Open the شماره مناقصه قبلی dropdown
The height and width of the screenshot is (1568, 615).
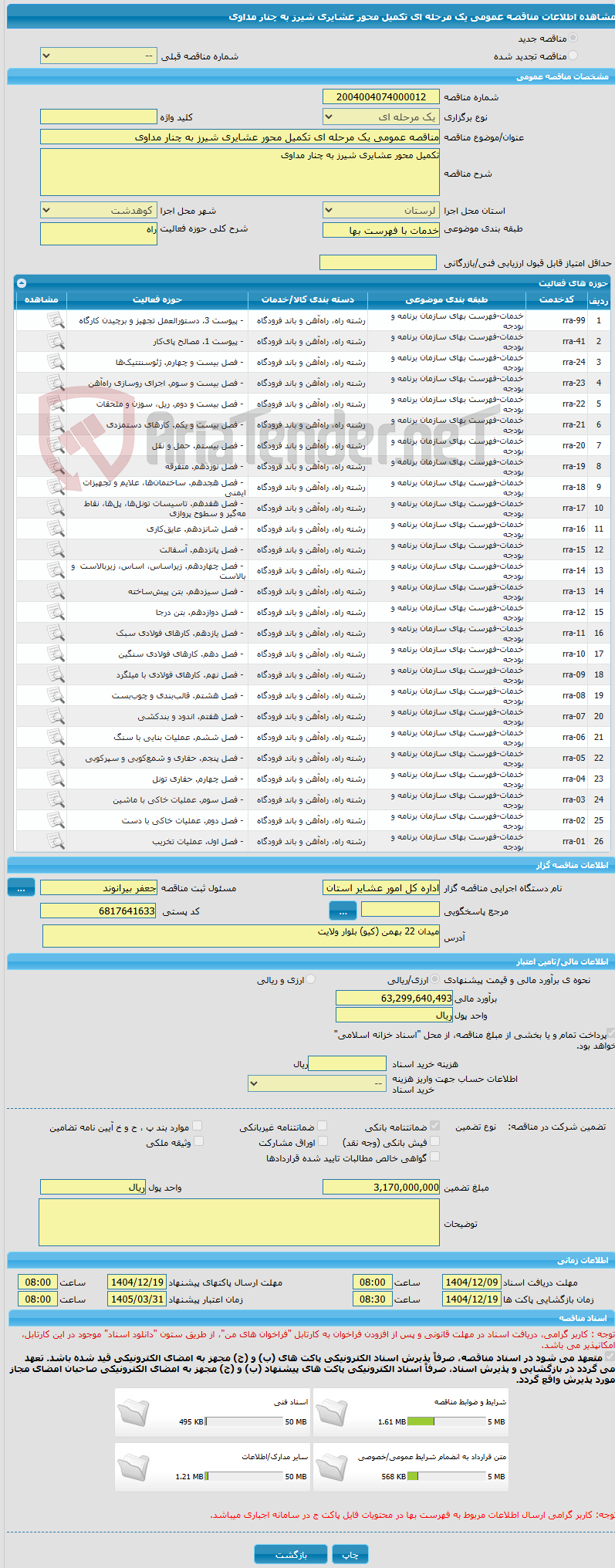click(x=99, y=56)
